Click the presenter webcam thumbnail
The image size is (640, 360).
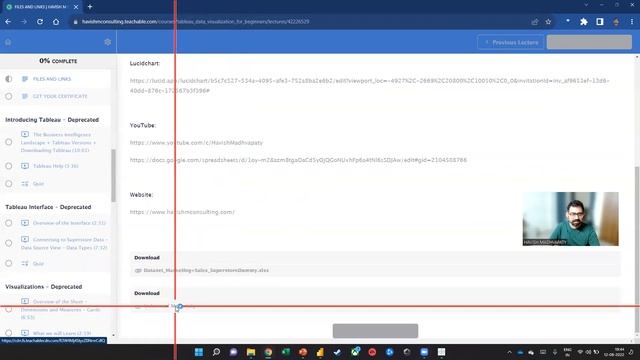pyautogui.click(x=570, y=219)
